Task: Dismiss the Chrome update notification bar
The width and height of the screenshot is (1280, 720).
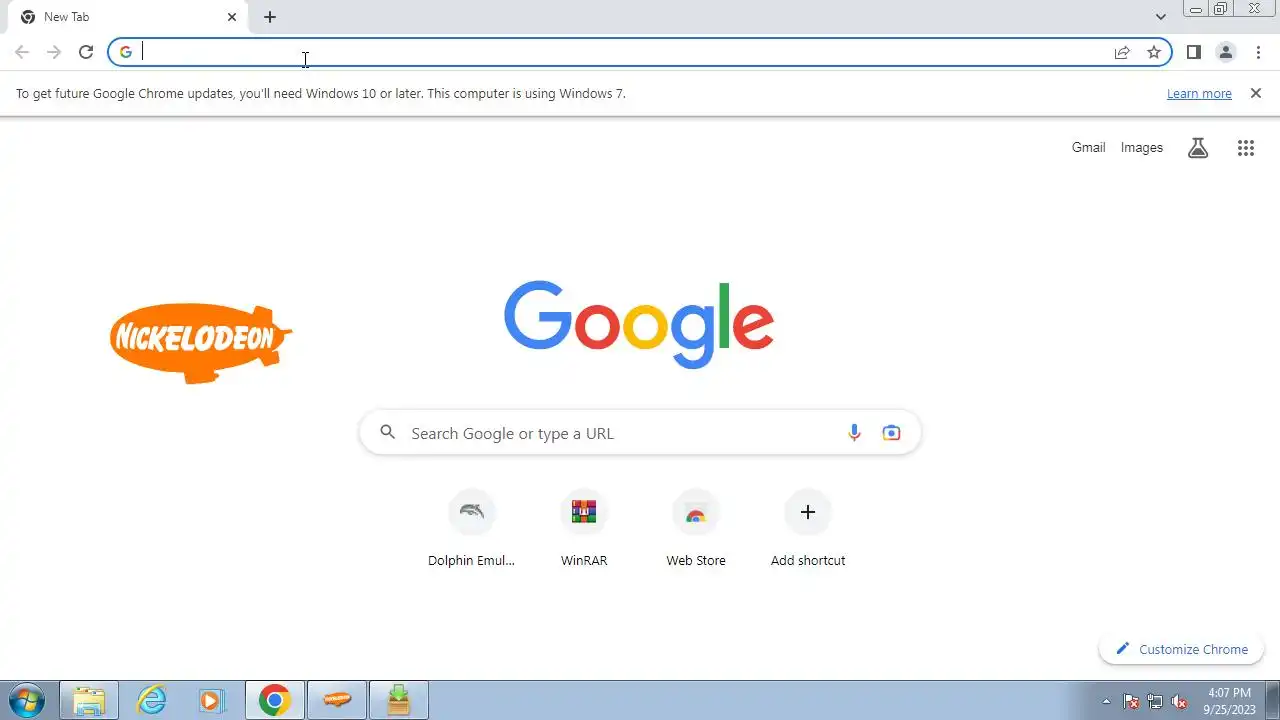Action: click(x=1256, y=93)
